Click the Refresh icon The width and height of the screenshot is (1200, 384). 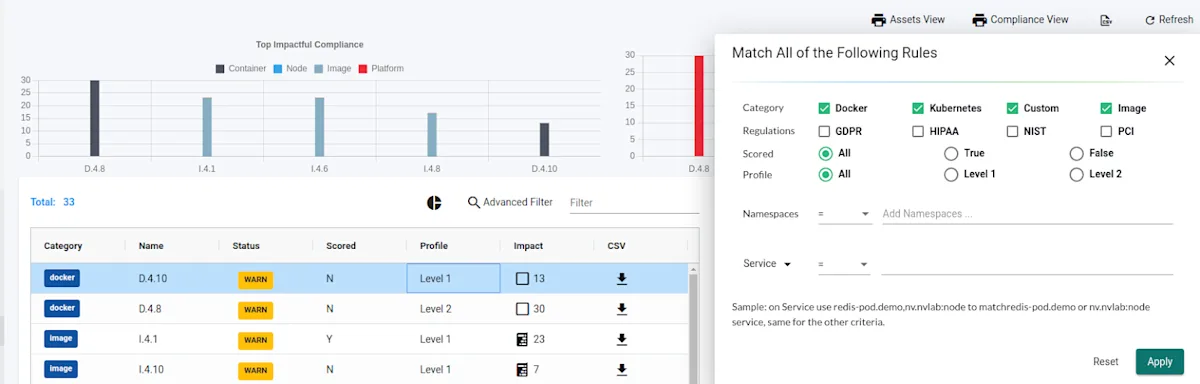1150,20
